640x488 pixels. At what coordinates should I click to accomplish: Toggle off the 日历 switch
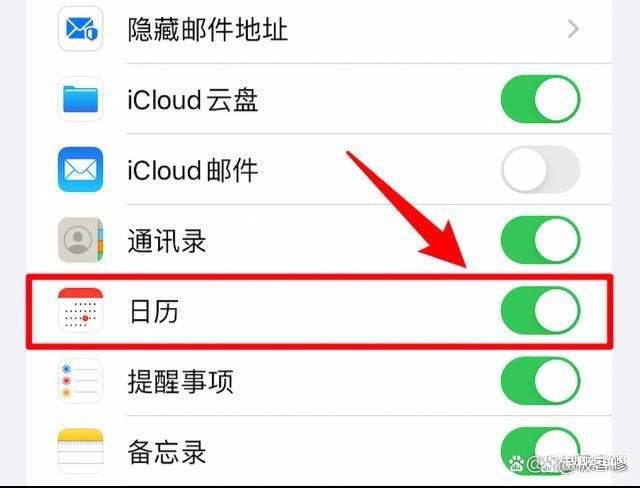[x=541, y=311]
